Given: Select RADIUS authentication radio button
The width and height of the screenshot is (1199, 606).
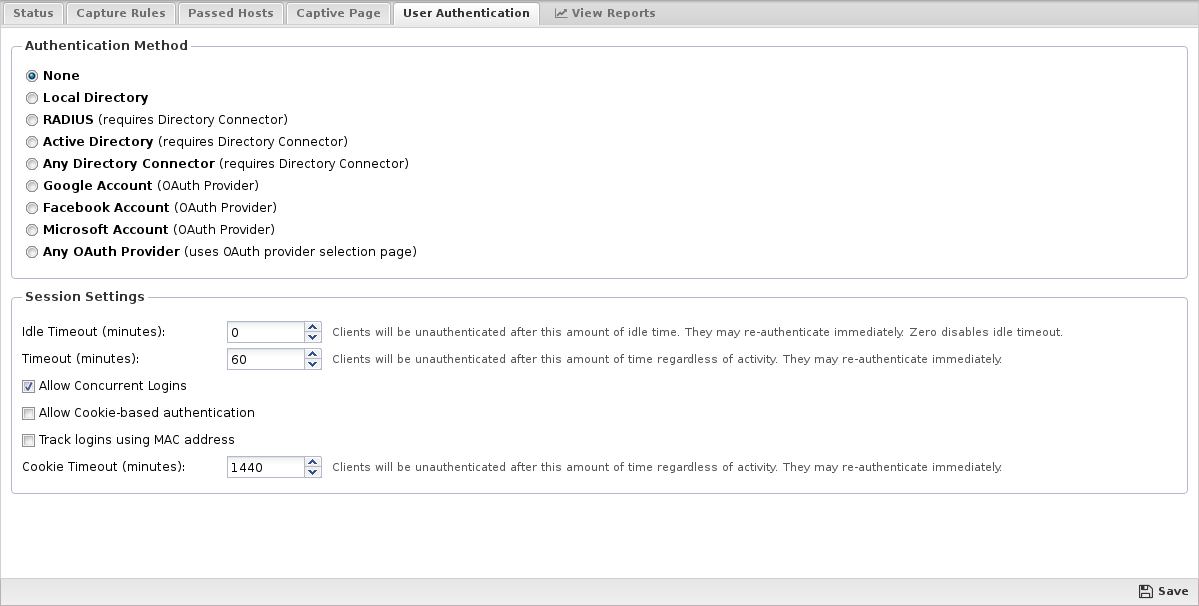Looking at the screenshot, I should pos(31,120).
